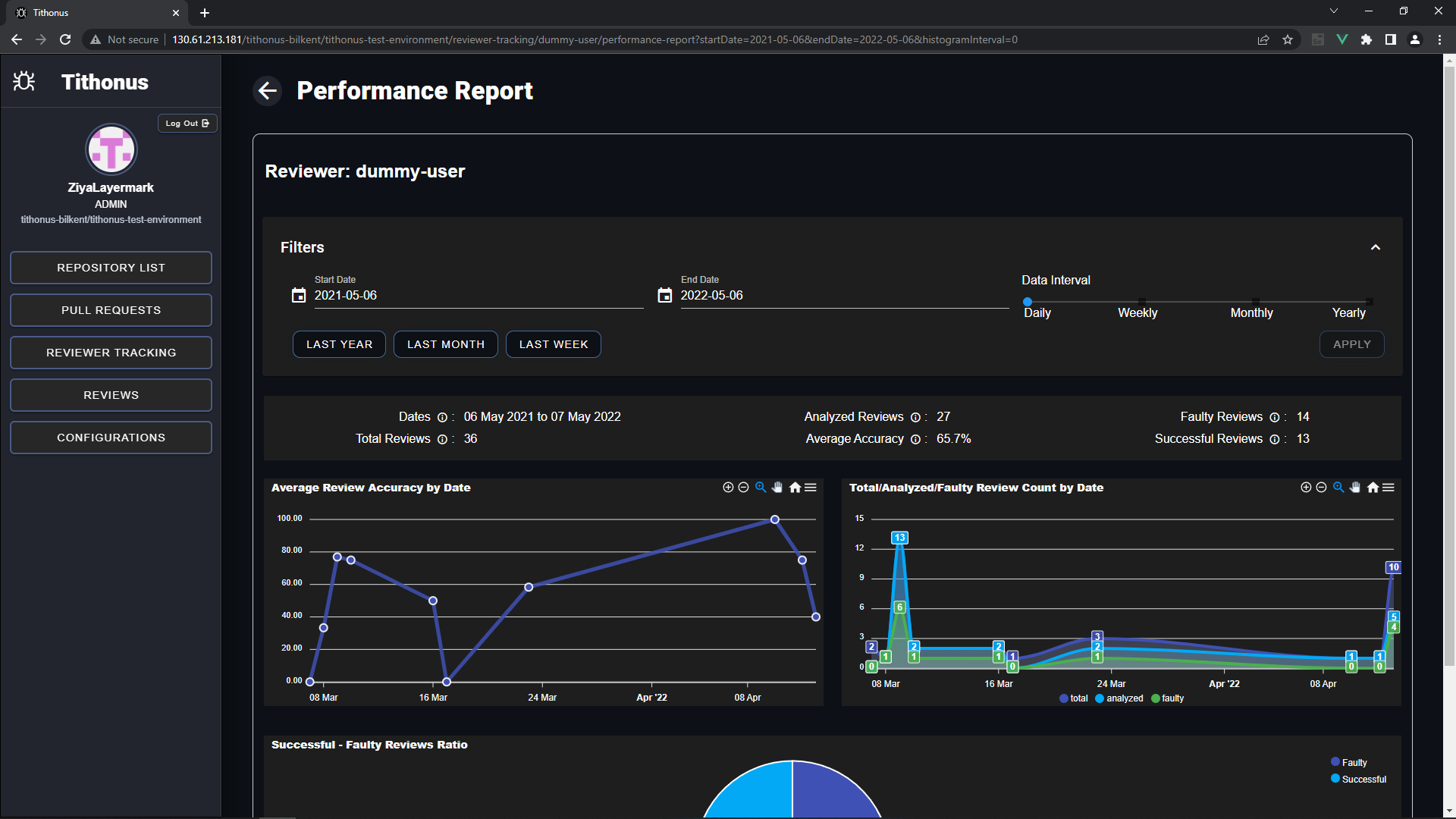Open Reviewer Tracking in sidebar

111,353
